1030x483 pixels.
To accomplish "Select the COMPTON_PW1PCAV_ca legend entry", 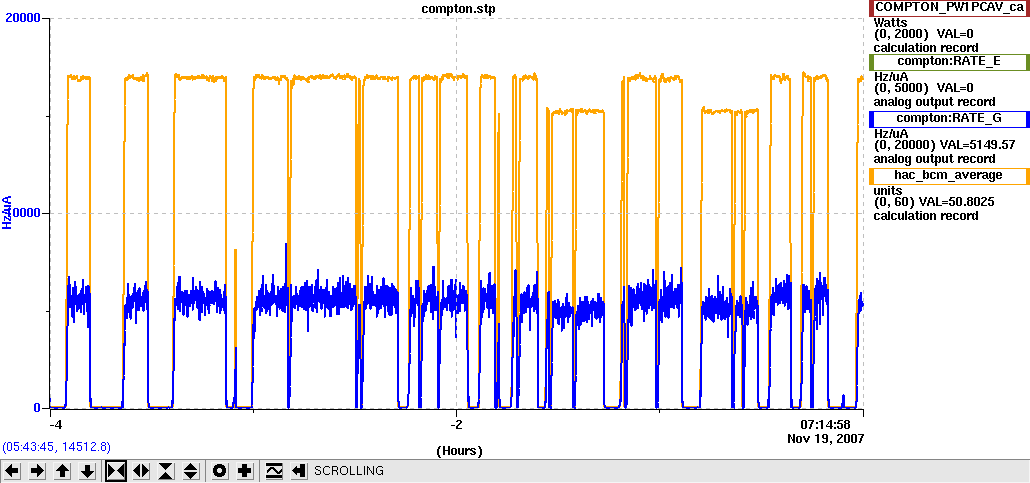I will pos(949,7).
